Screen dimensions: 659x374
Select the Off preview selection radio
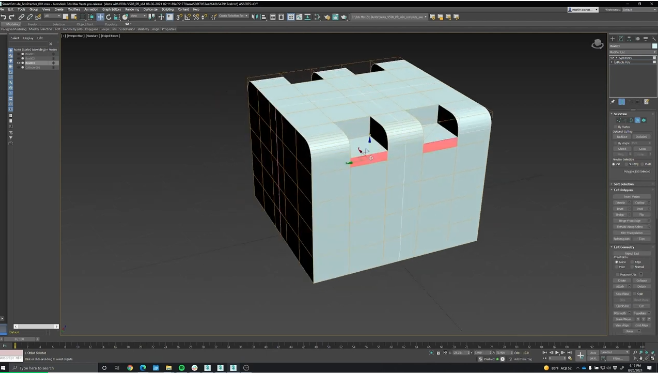(614, 164)
